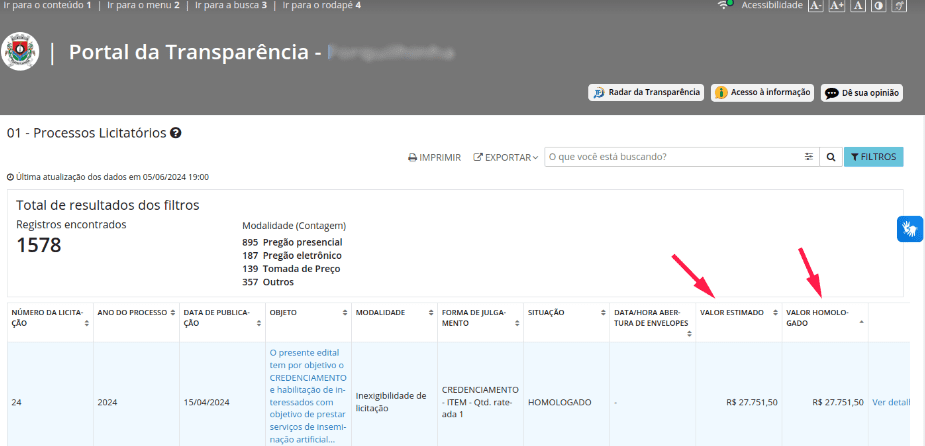This screenshot has width=925, height=446.
Task: Click the magnifier search button
Action: click(831, 157)
